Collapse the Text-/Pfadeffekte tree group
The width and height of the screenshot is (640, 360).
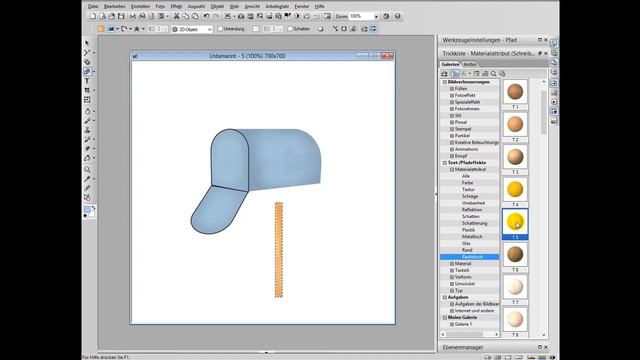445,163
